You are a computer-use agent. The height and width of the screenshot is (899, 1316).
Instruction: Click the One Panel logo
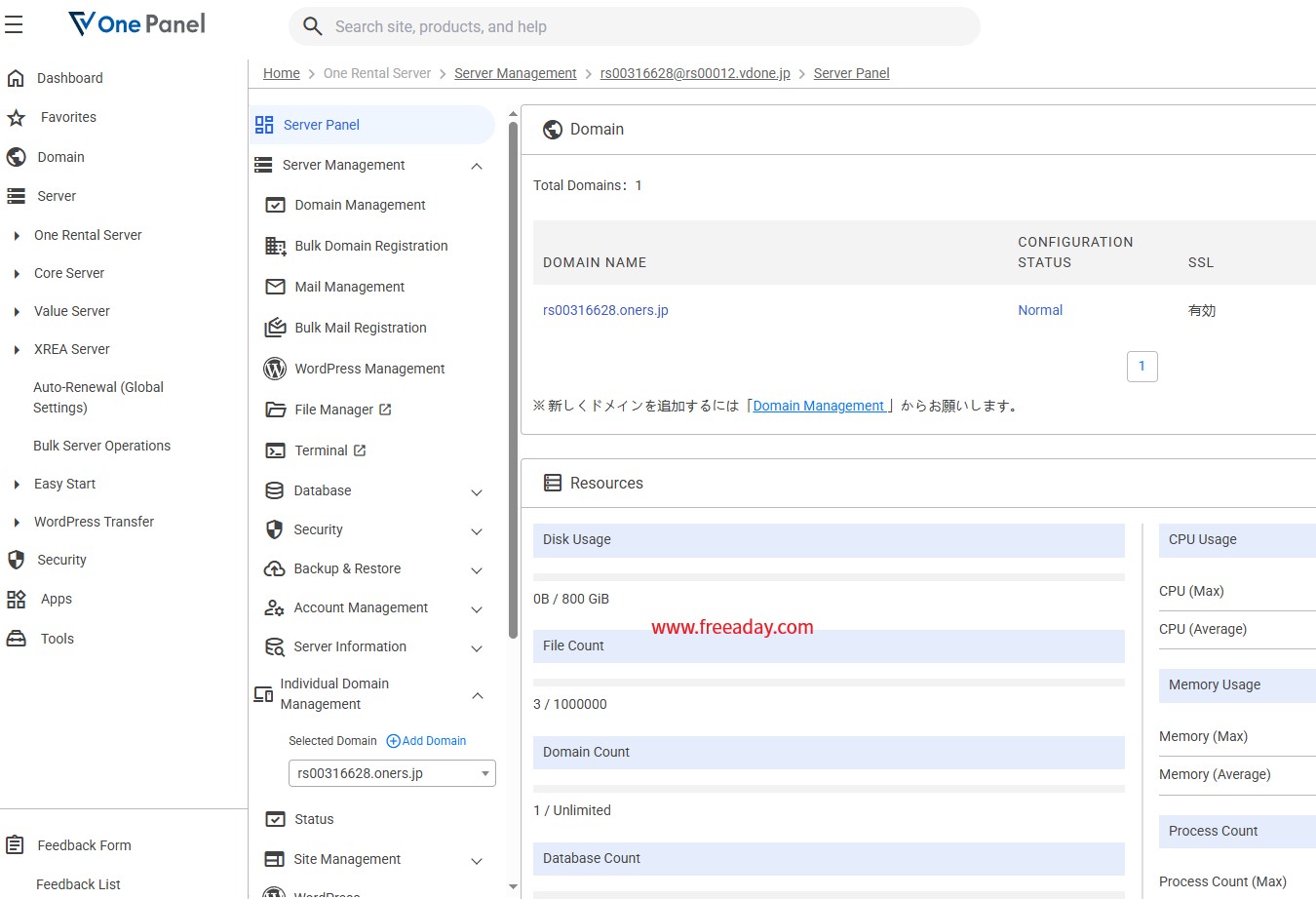point(137,24)
